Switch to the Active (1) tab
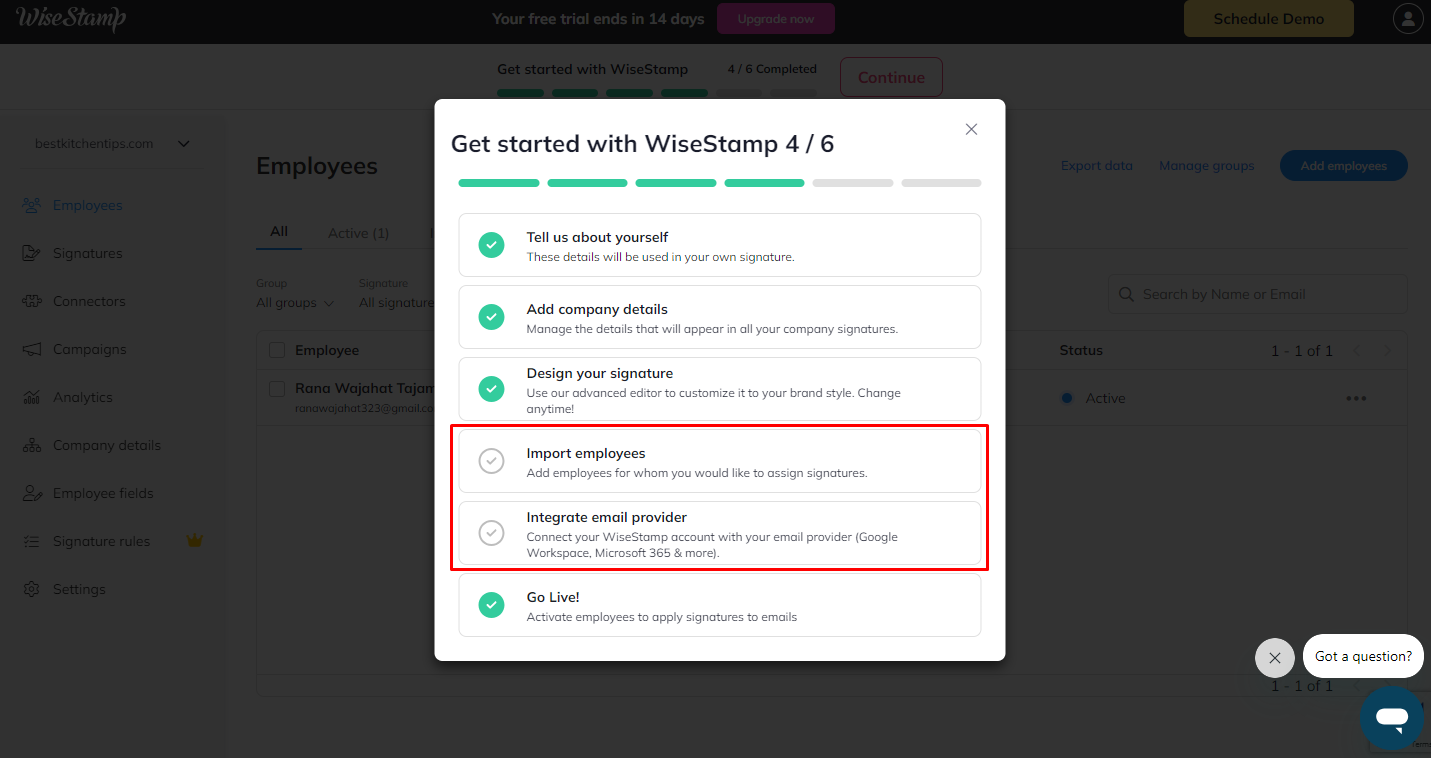1431x758 pixels. point(358,233)
